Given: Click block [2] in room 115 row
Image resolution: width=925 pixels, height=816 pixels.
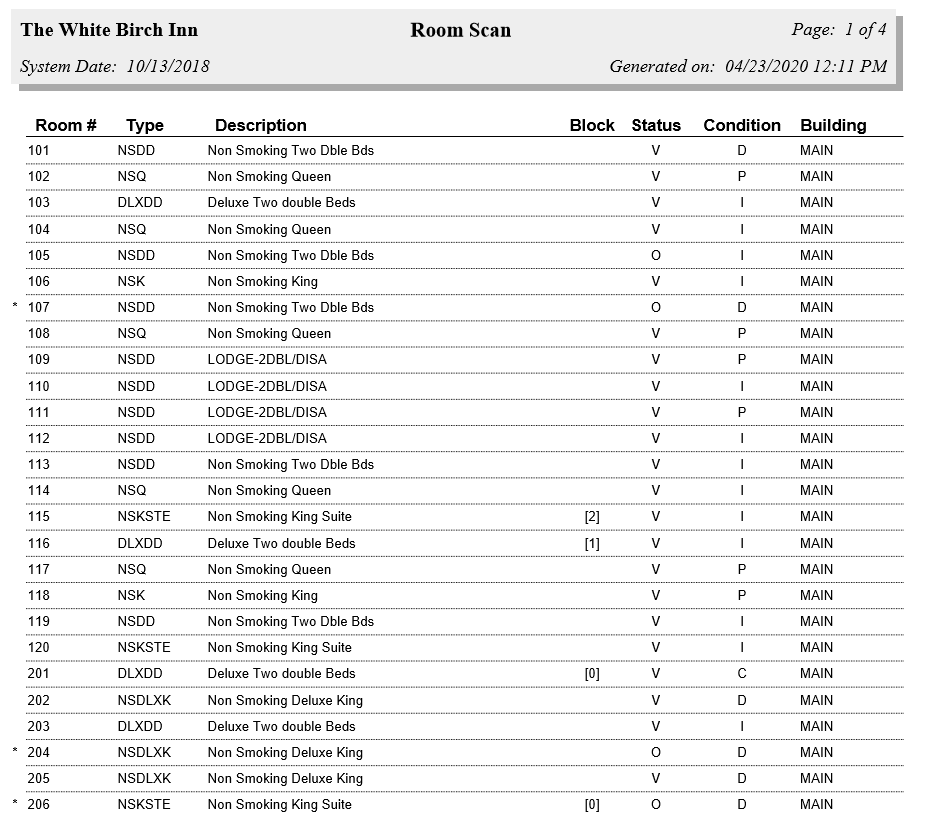Looking at the screenshot, I should tap(592, 517).
